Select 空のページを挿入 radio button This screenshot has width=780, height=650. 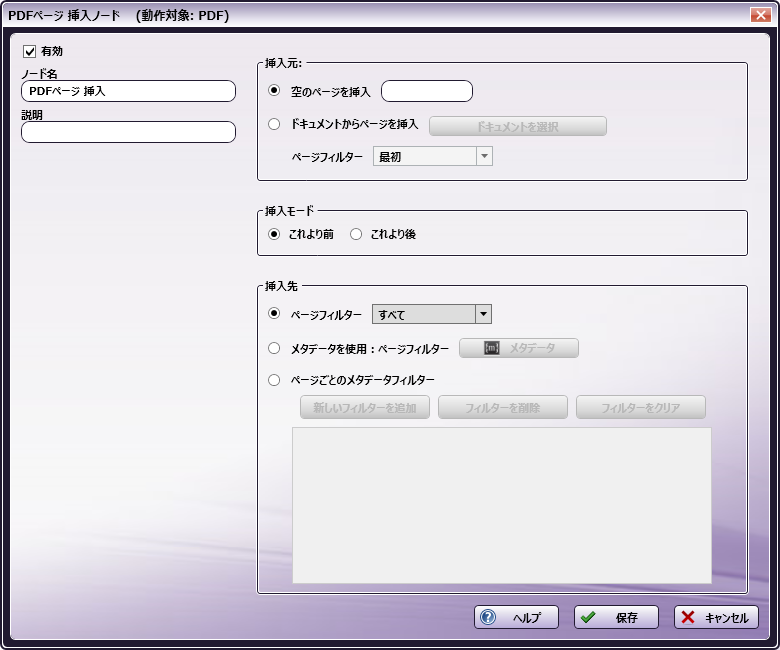[275, 91]
